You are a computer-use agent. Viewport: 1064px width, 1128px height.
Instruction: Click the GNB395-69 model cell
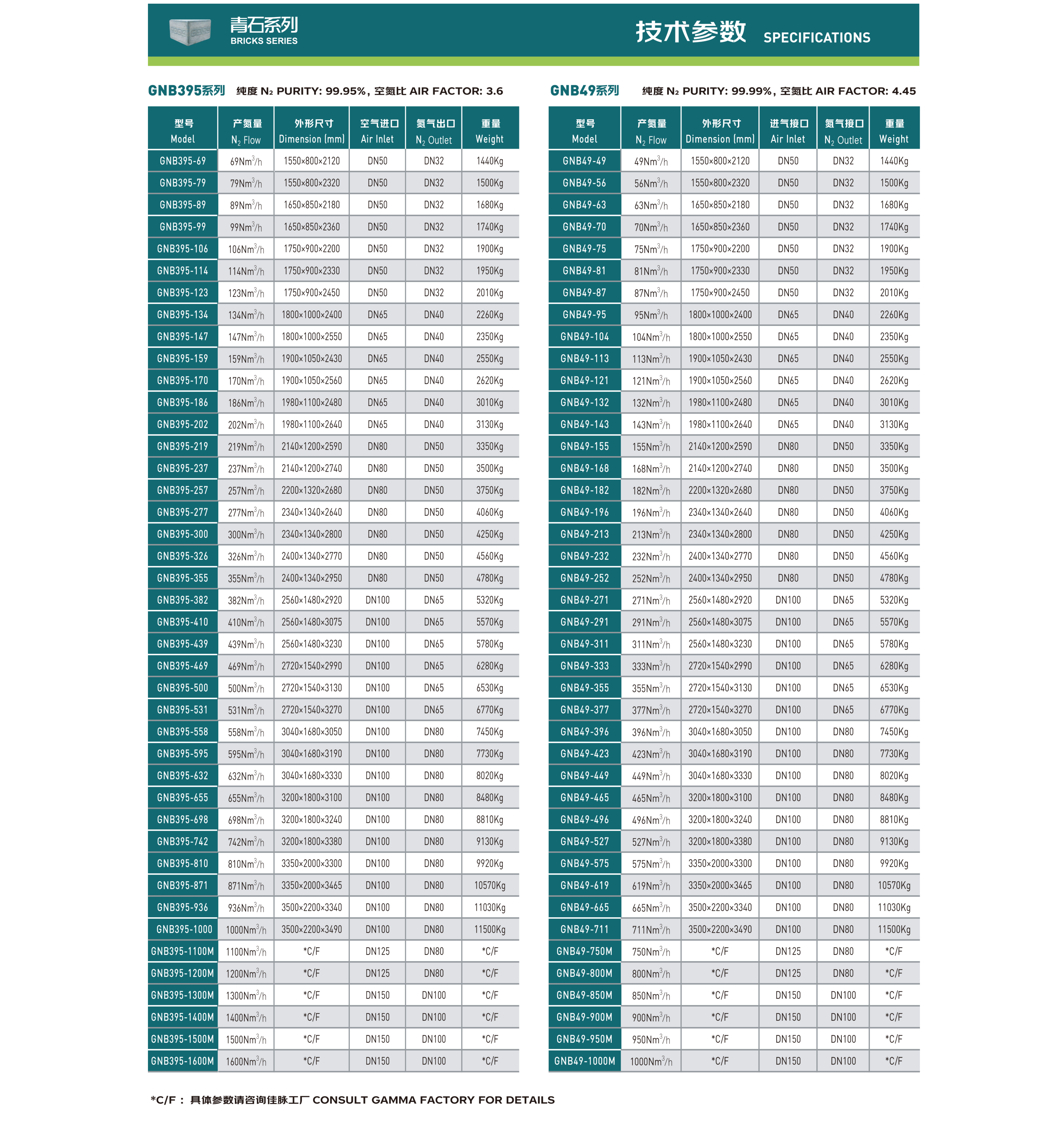tap(183, 161)
